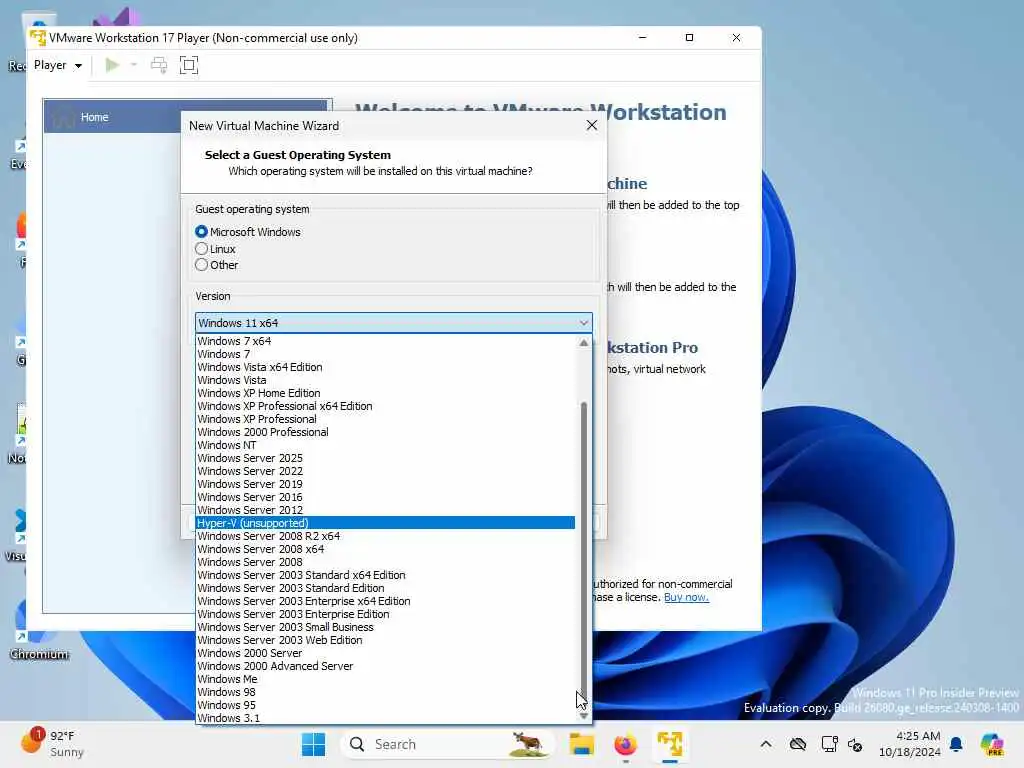Pick Windows Server 2019 entry
1024x768 pixels.
[385, 485]
